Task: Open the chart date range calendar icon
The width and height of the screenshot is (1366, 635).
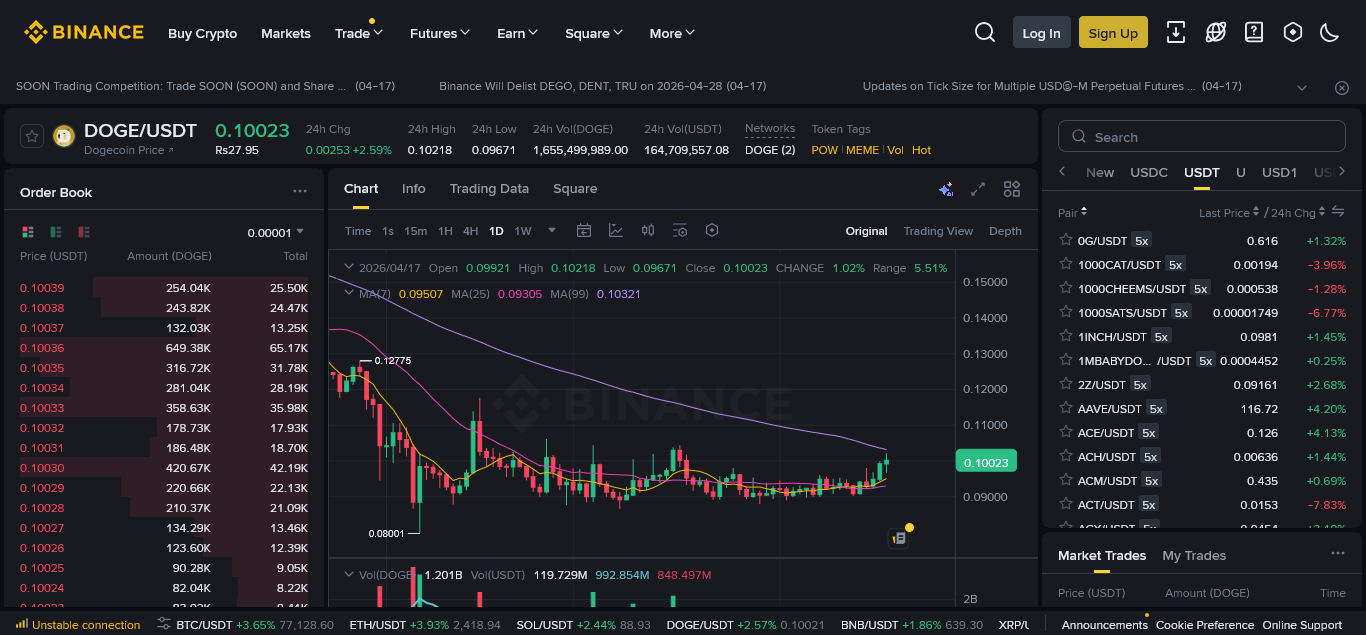Action: [584, 231]
